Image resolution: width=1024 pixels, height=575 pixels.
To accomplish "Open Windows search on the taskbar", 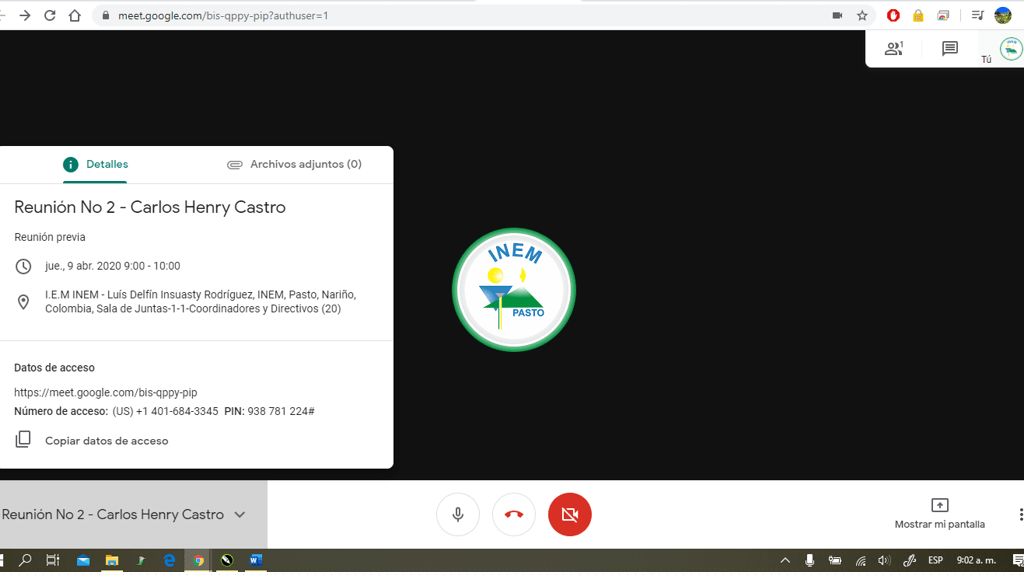I will (25, 560).
